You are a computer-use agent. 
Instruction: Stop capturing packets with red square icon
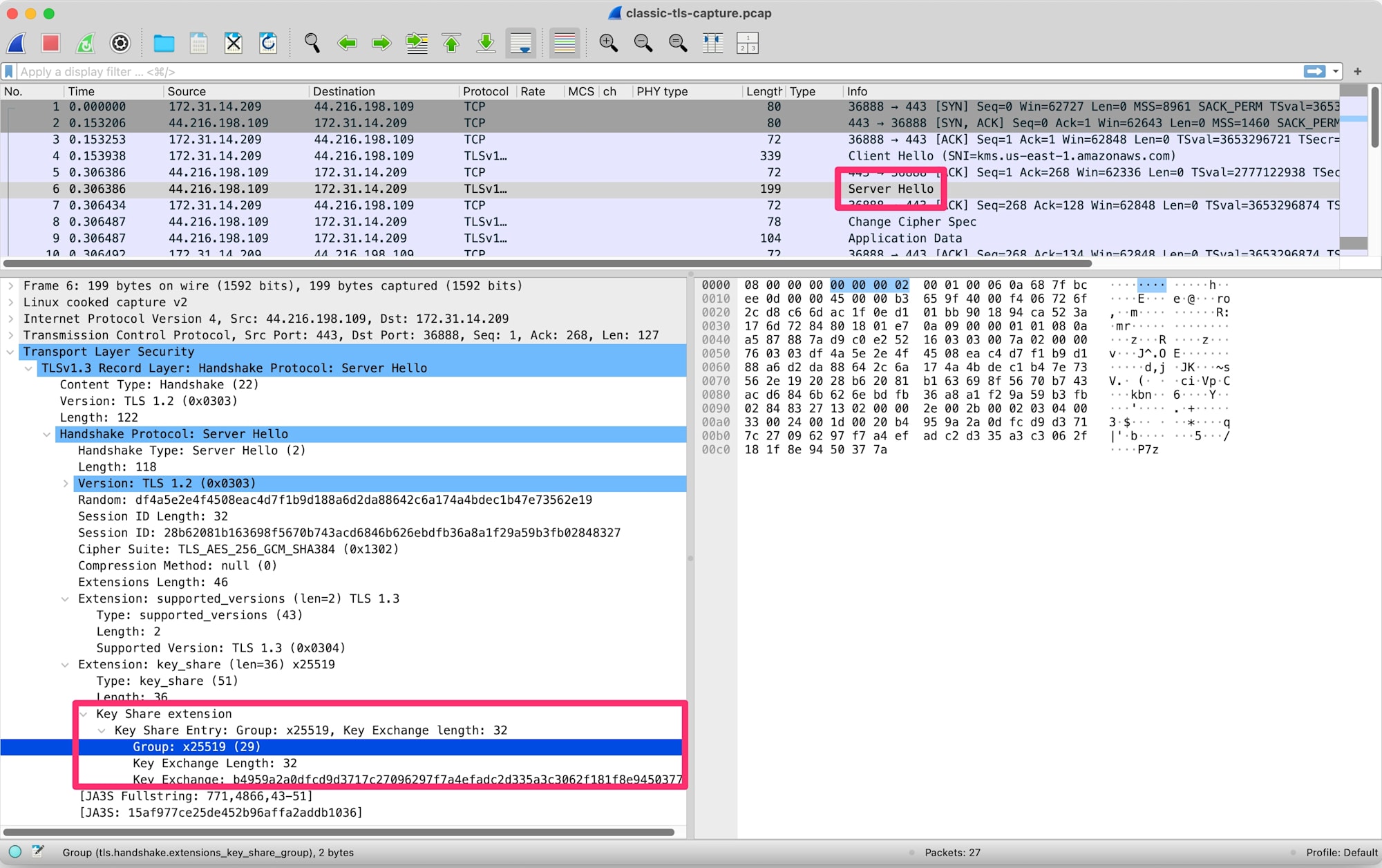[x=50, y=44]
